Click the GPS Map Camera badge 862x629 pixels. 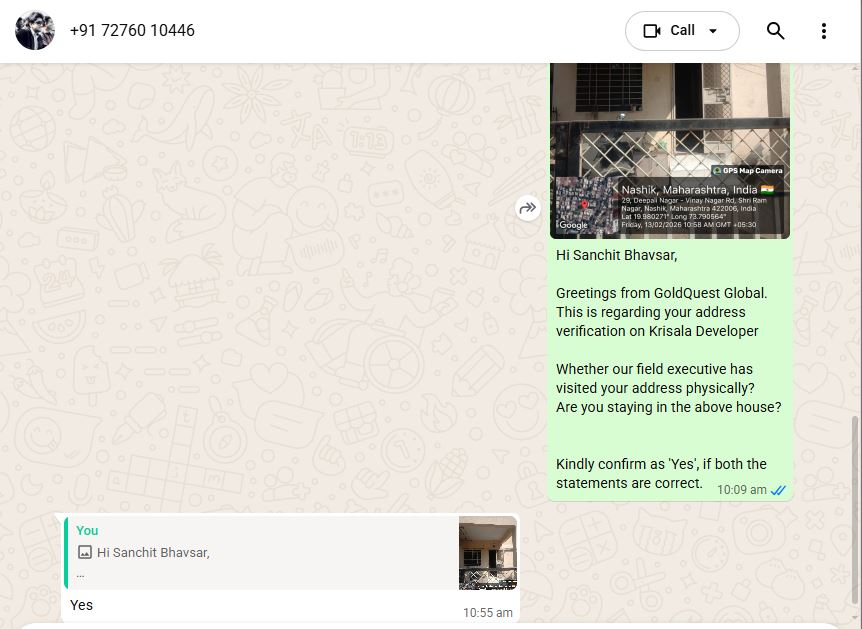747,171
